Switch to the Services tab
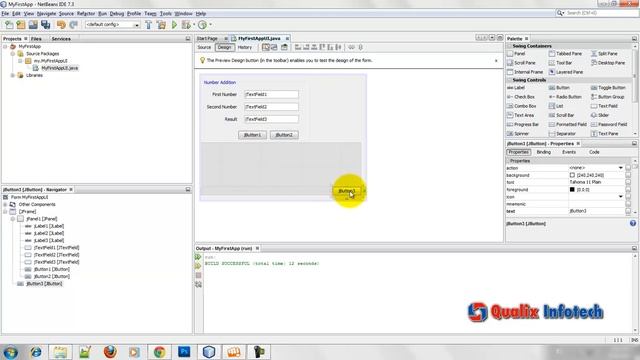The height and width of the screenshot is (360, 640). pyautogui.click(x=61, y=39)
